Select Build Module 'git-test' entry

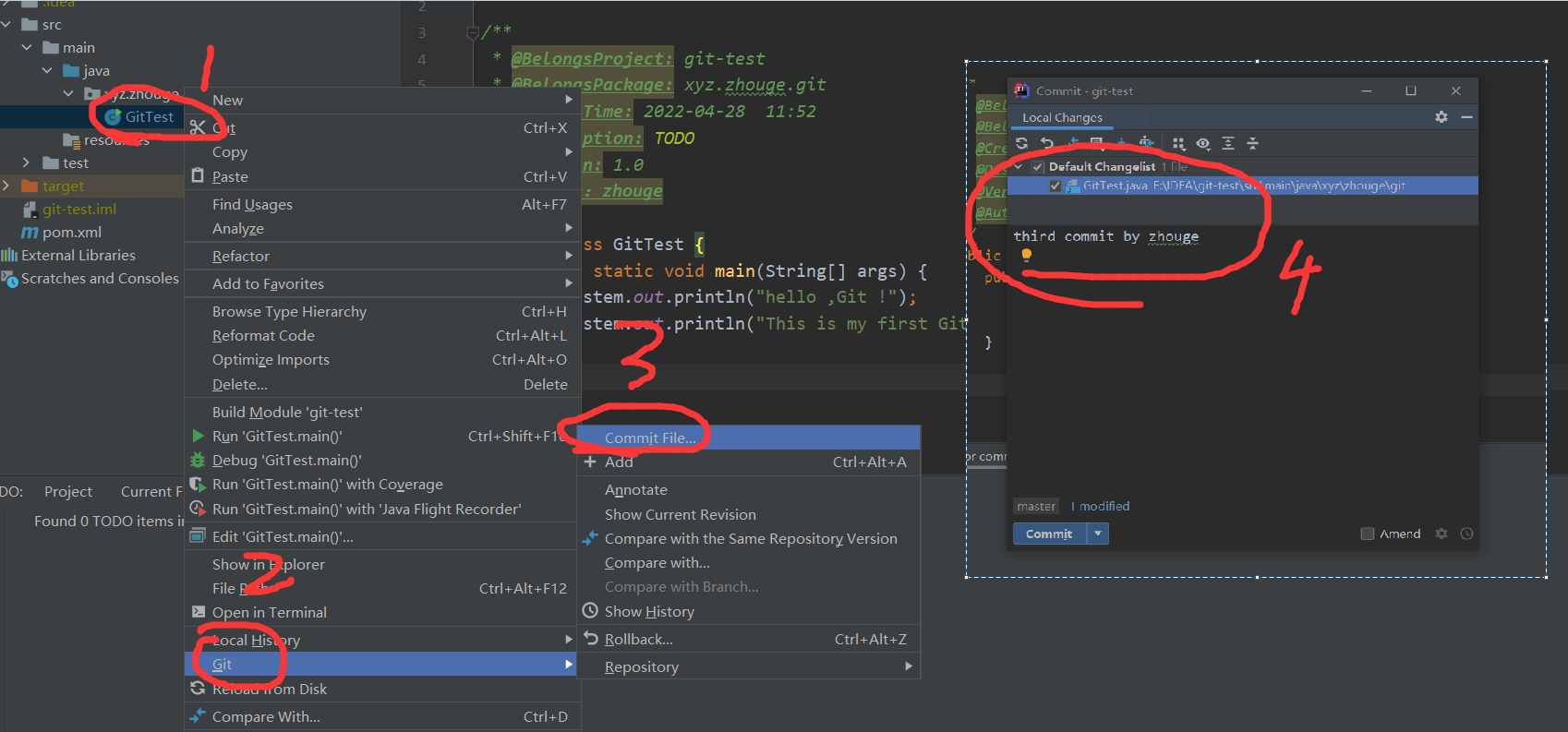tap(382, 413)
